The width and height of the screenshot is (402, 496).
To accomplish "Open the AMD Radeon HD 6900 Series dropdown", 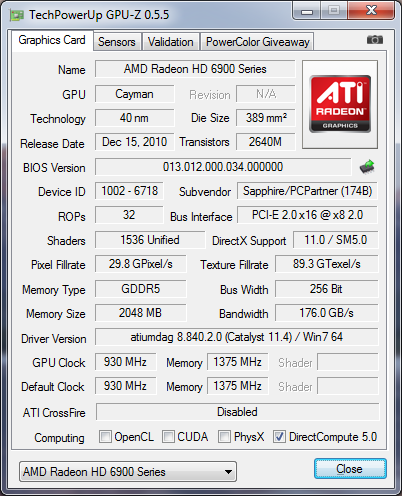I will tap(128, 471).
